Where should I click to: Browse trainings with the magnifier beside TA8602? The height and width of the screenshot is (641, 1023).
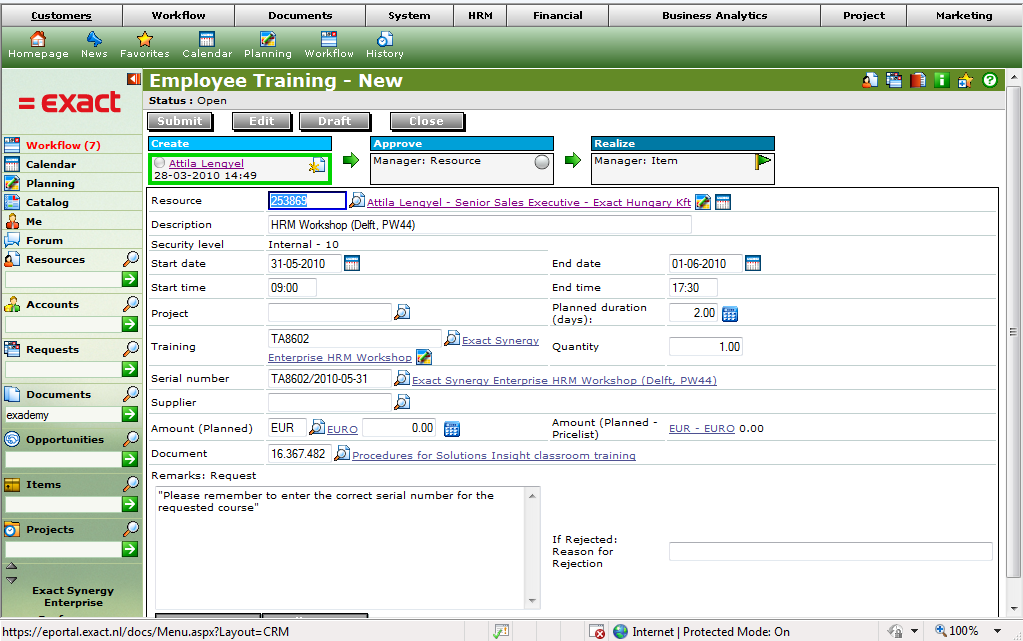[x=452, y=337]
